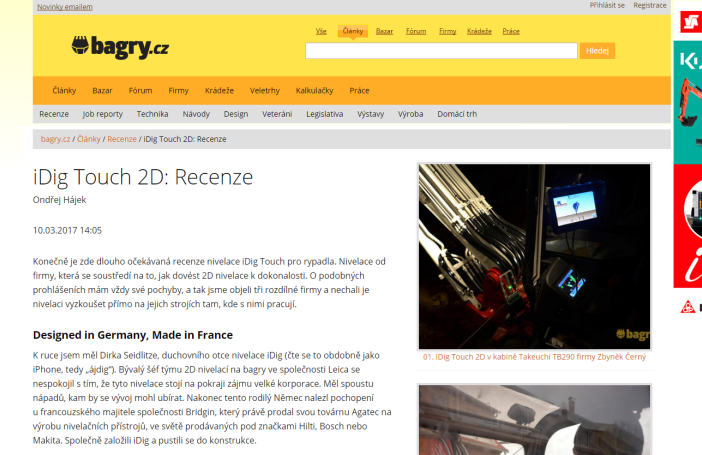Select Vše search filter tab
The width and height of the screenshot is (702, 455).
321,31
